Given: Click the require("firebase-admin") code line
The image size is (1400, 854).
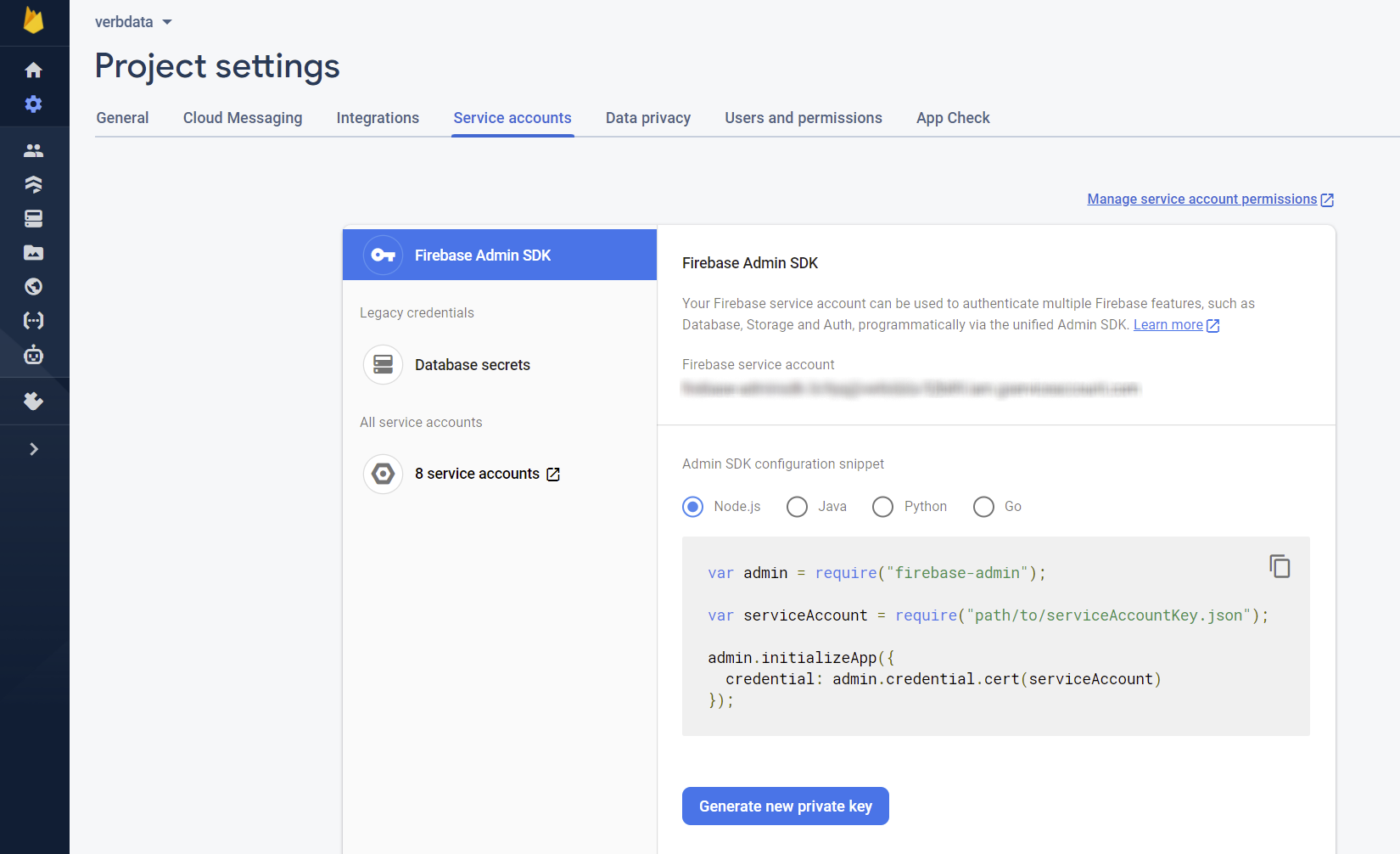Looking at the screenshot, I should 876,573.
